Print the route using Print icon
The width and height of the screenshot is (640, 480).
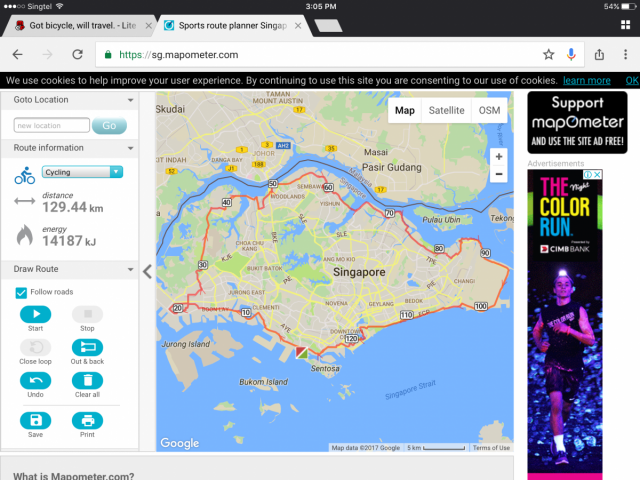click(x=87, y=420)
